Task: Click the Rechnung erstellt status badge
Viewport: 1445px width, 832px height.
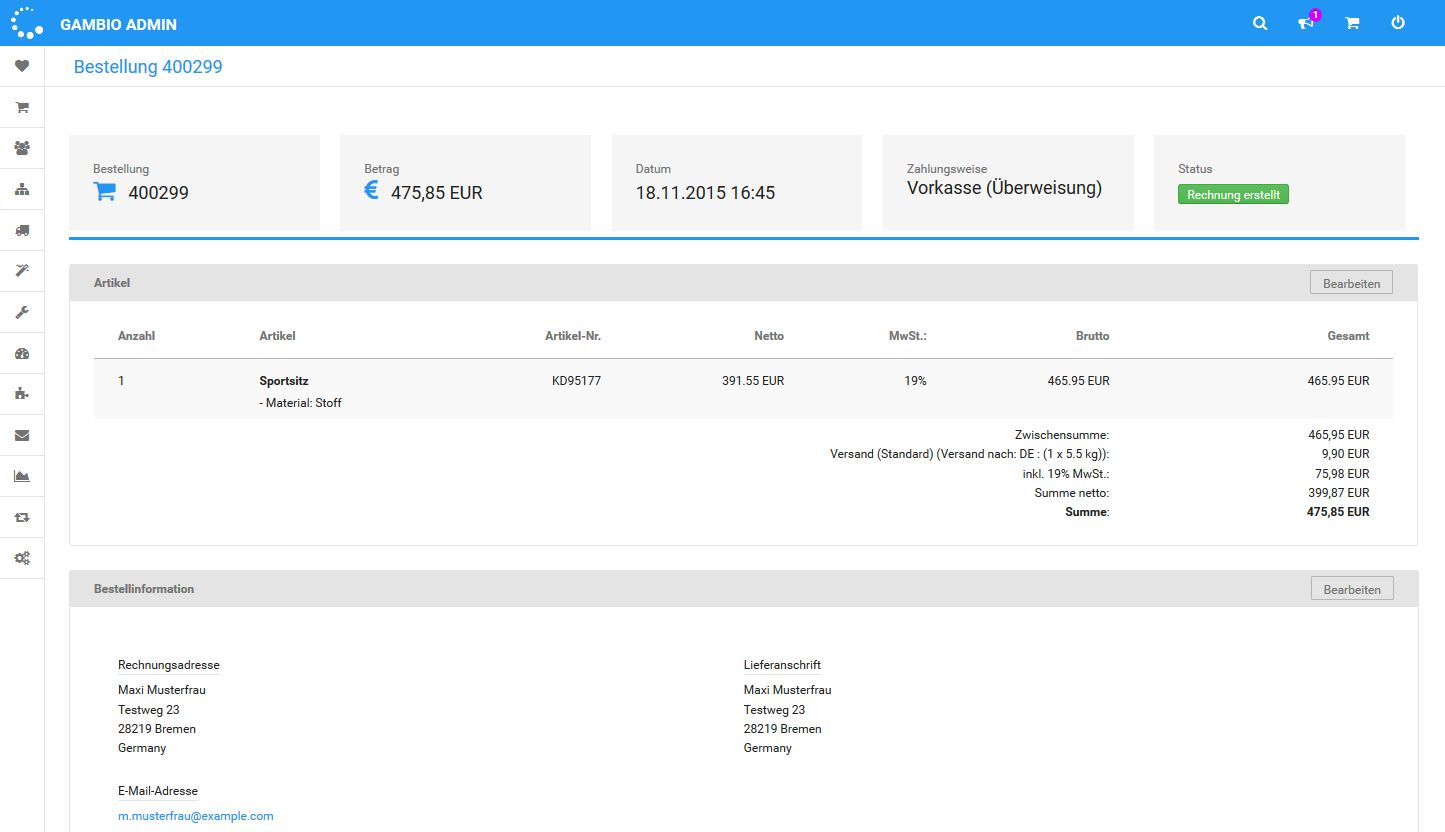Action: click(x=1233, y=195)
